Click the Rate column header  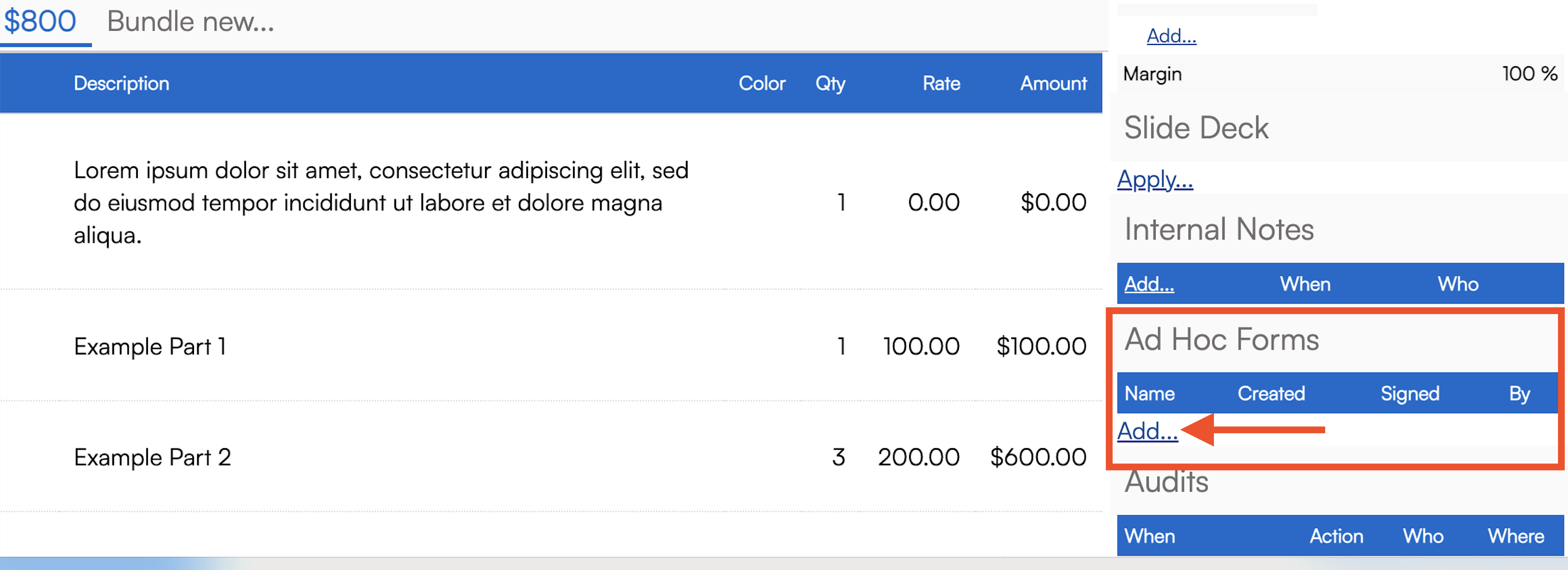pyautogui.click(x=940, y=83)
